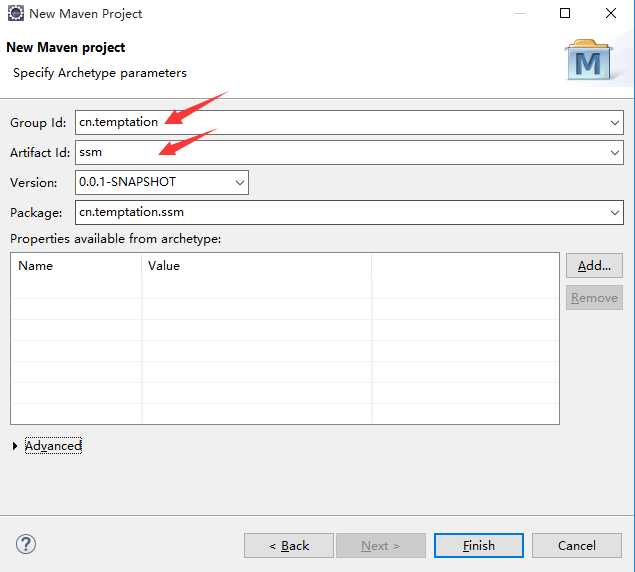Minimize the New Maven Project window
The image size is (635, 572).
(520, 13)
